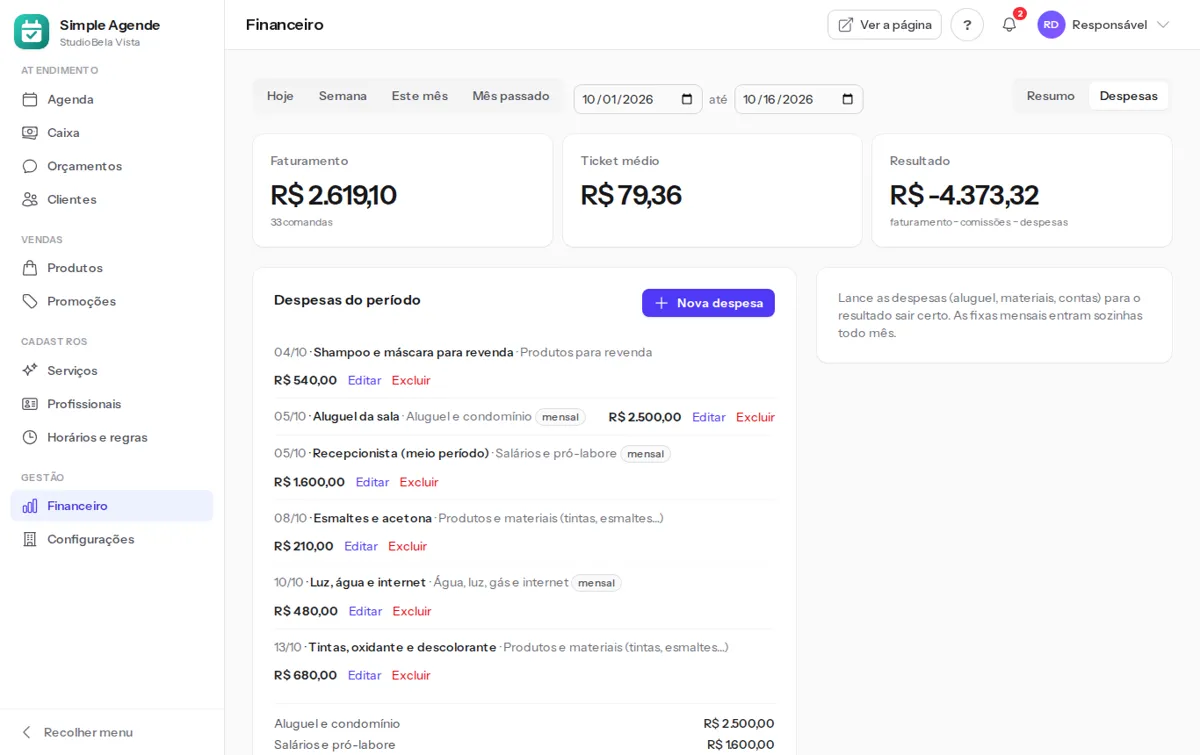Select the Hoje period filter
The width and height of the screenshot is (1200, 755).
point(280,96)
